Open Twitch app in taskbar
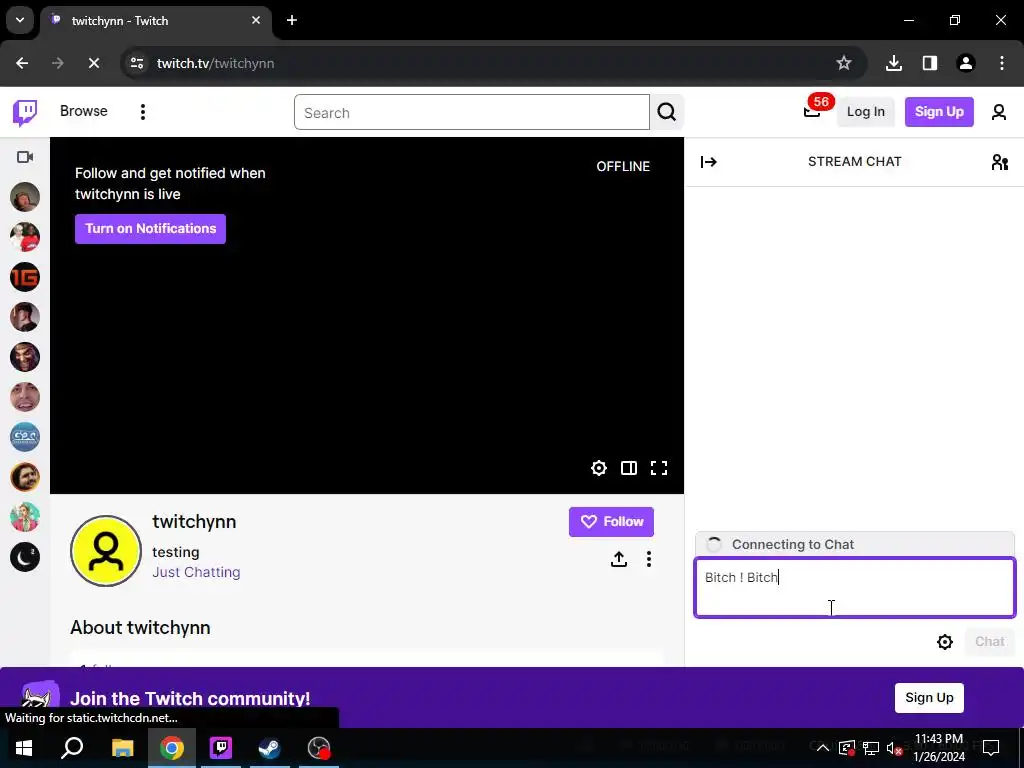The image size is (1024, 768). pyautogui.click(x=221, y=748)
